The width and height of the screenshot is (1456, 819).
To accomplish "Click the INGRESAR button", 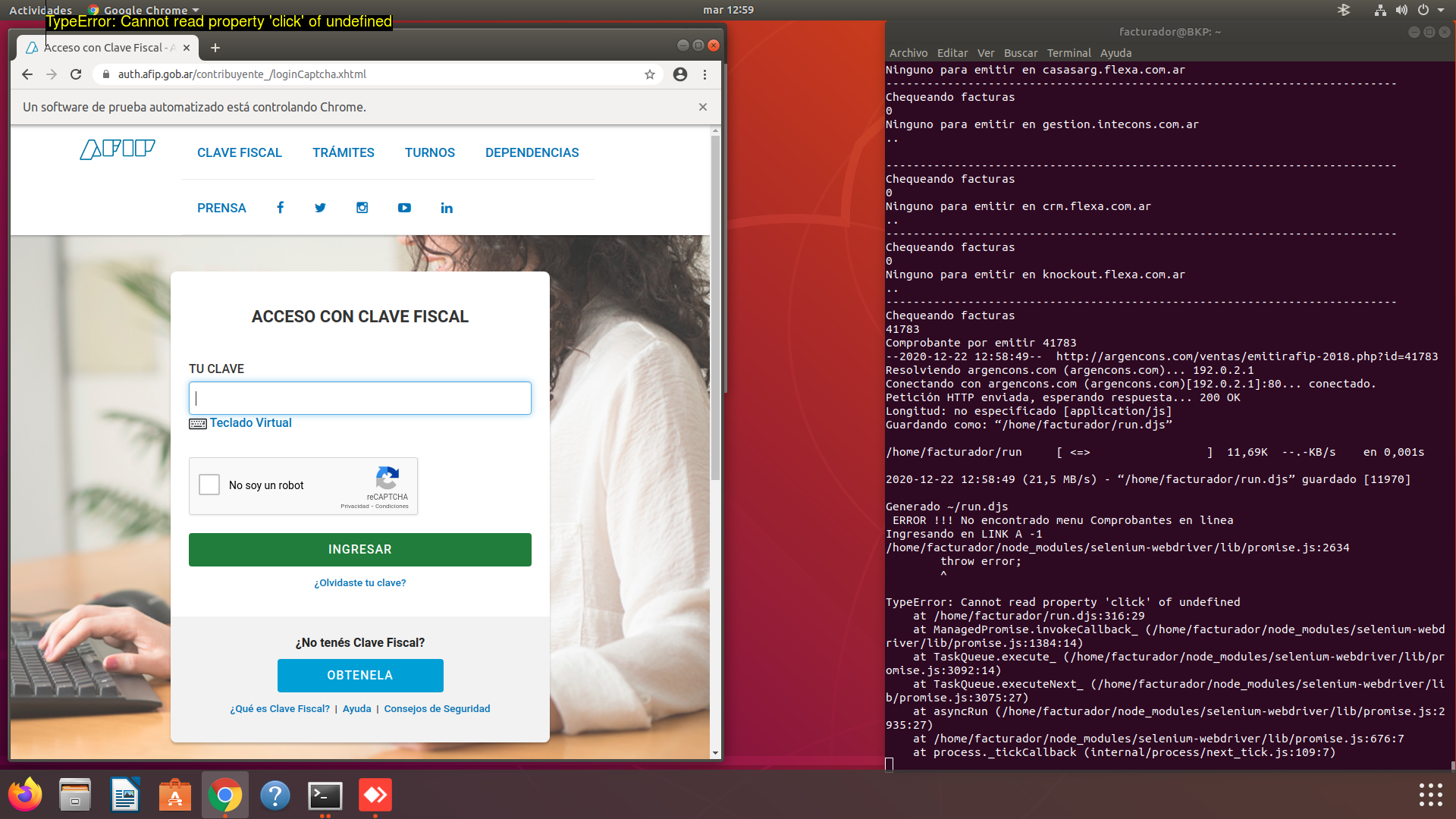I will (x=360, y=550).
